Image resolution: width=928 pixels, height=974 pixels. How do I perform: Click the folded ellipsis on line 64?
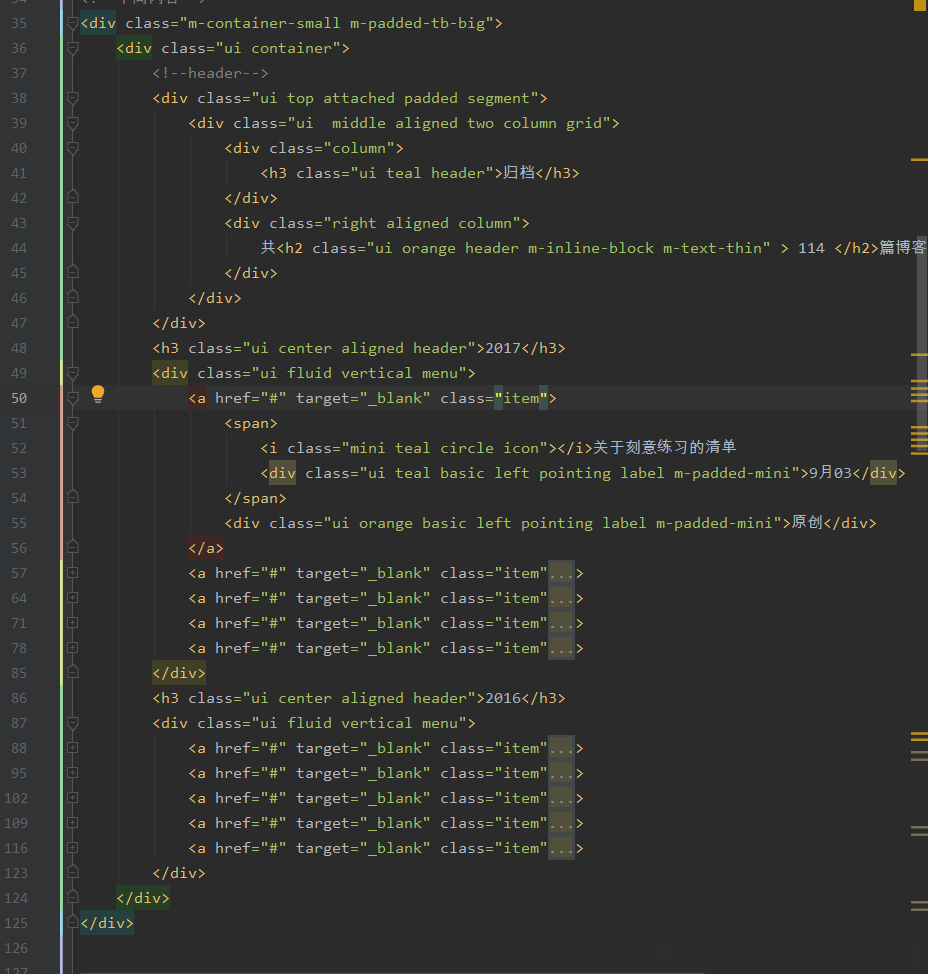(x=561, y=598)
